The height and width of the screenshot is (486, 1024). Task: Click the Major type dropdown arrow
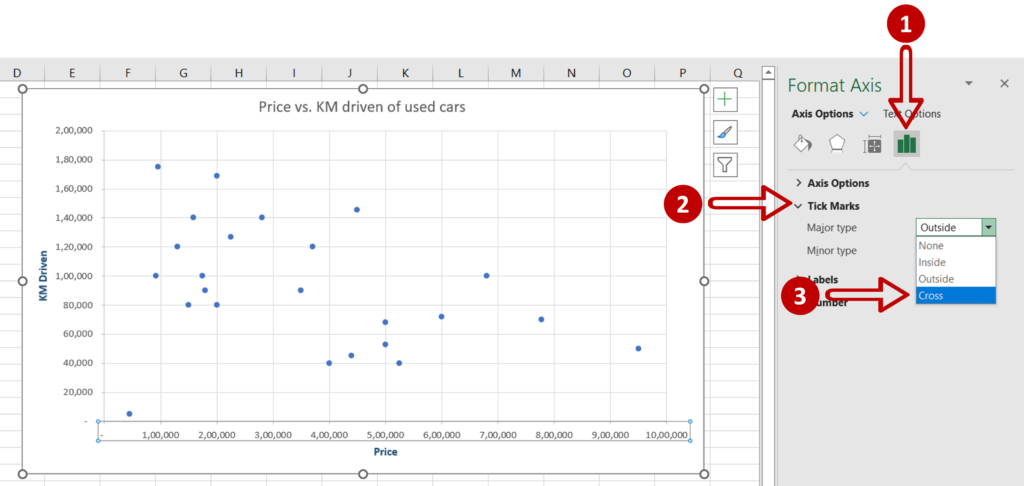click(988, 228)
